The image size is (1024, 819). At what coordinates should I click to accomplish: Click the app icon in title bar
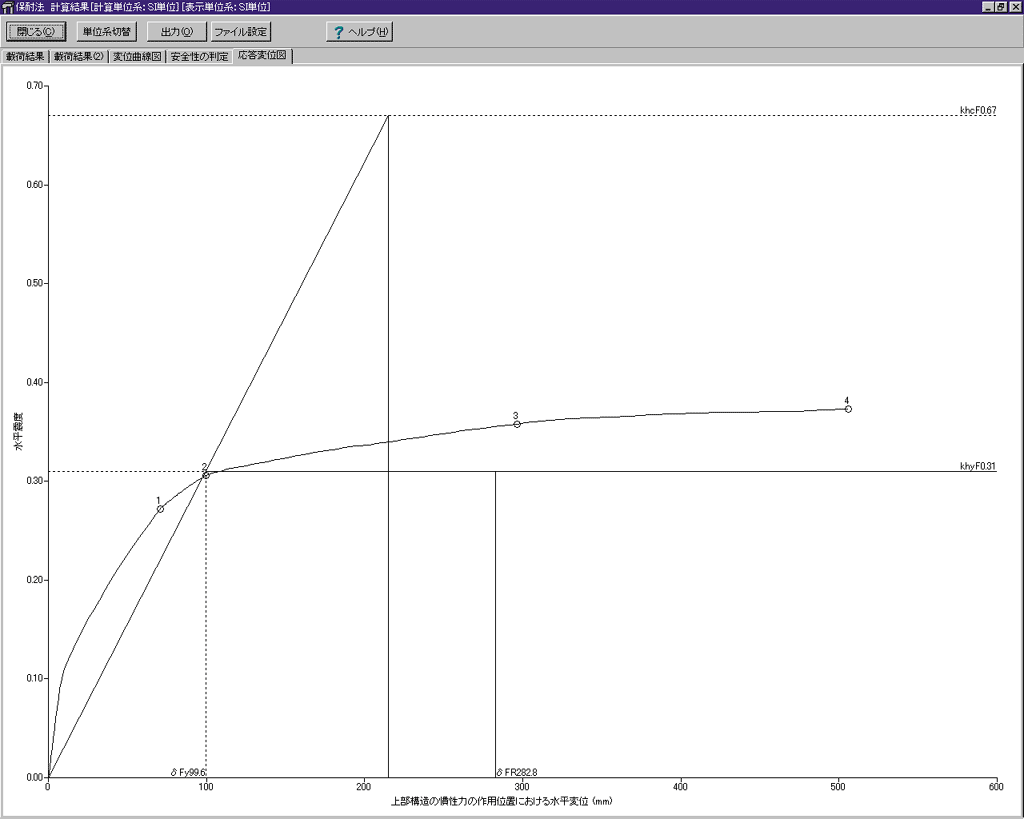click(8, 7)
